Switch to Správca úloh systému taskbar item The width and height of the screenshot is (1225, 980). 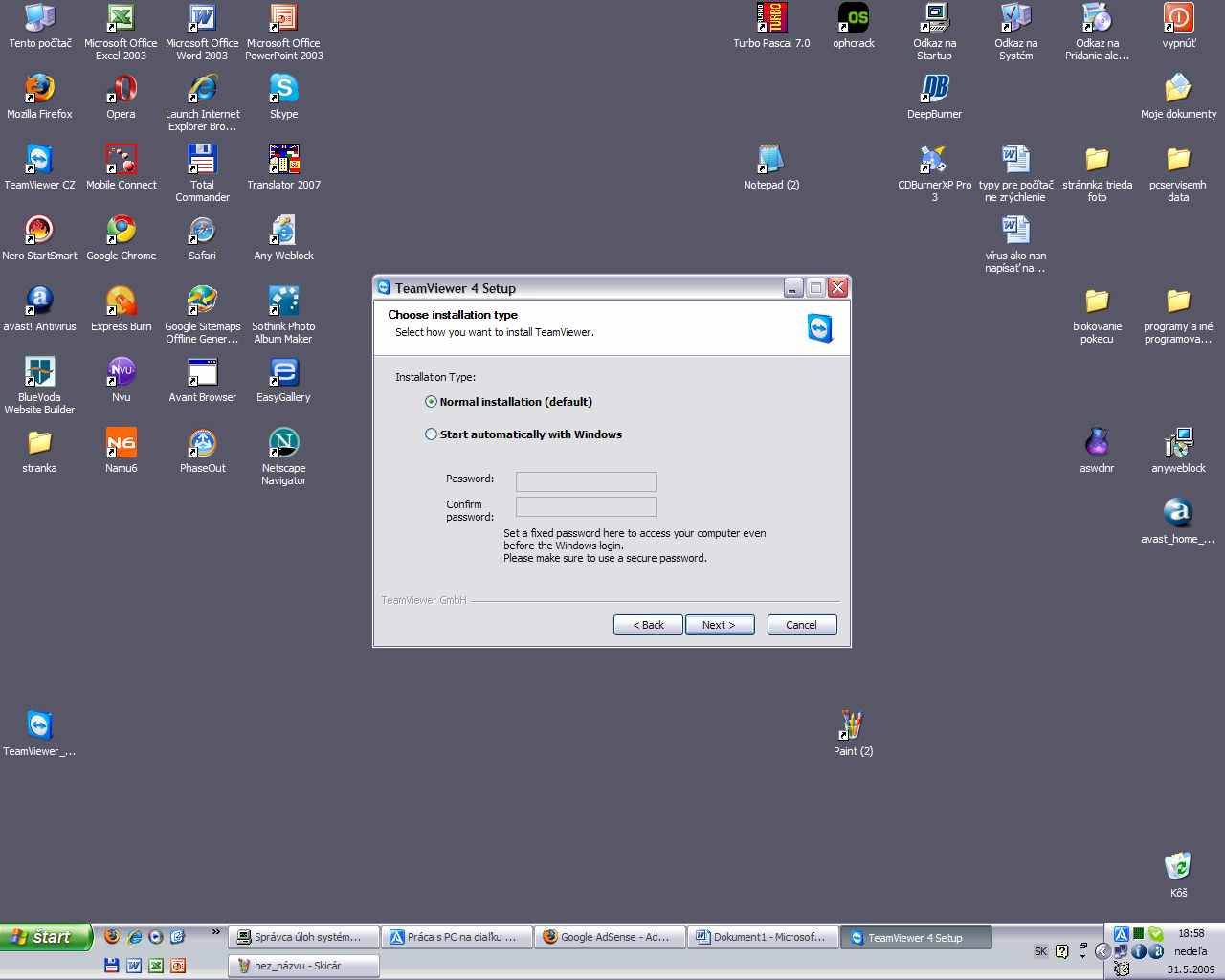coord(303,937)
